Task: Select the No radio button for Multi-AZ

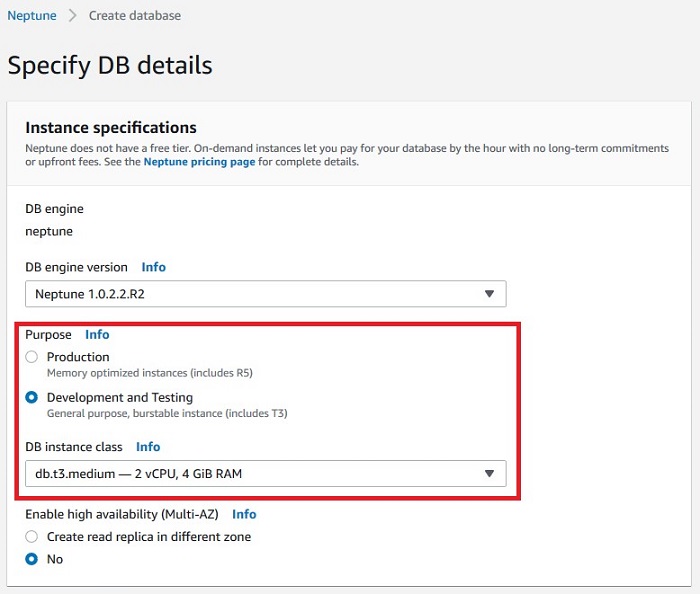Action: 32,559
